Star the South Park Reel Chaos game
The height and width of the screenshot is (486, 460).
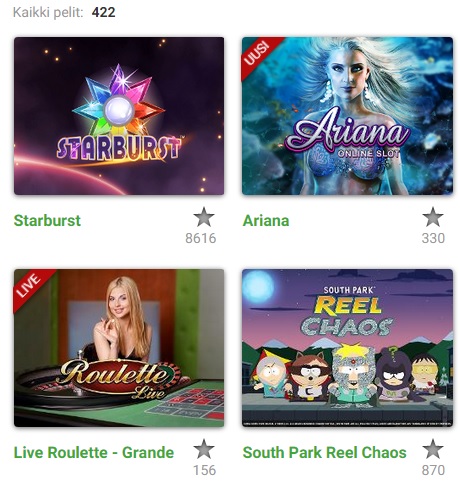(x=433, y=449)
